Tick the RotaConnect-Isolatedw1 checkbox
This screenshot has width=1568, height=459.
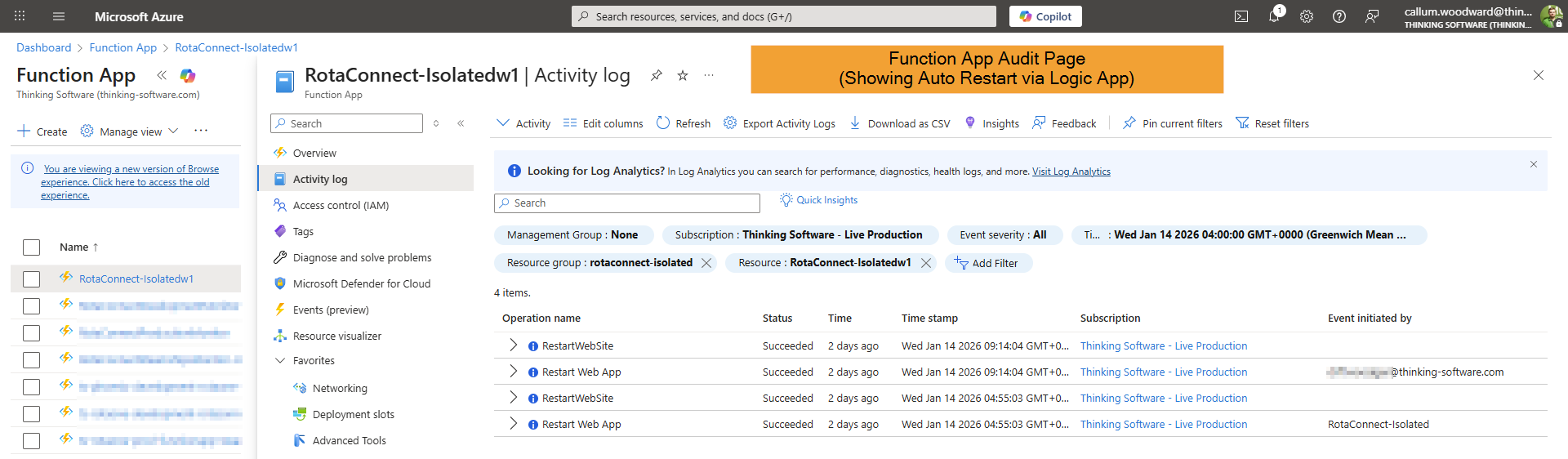pyautogui.click(x=32, y=279)
